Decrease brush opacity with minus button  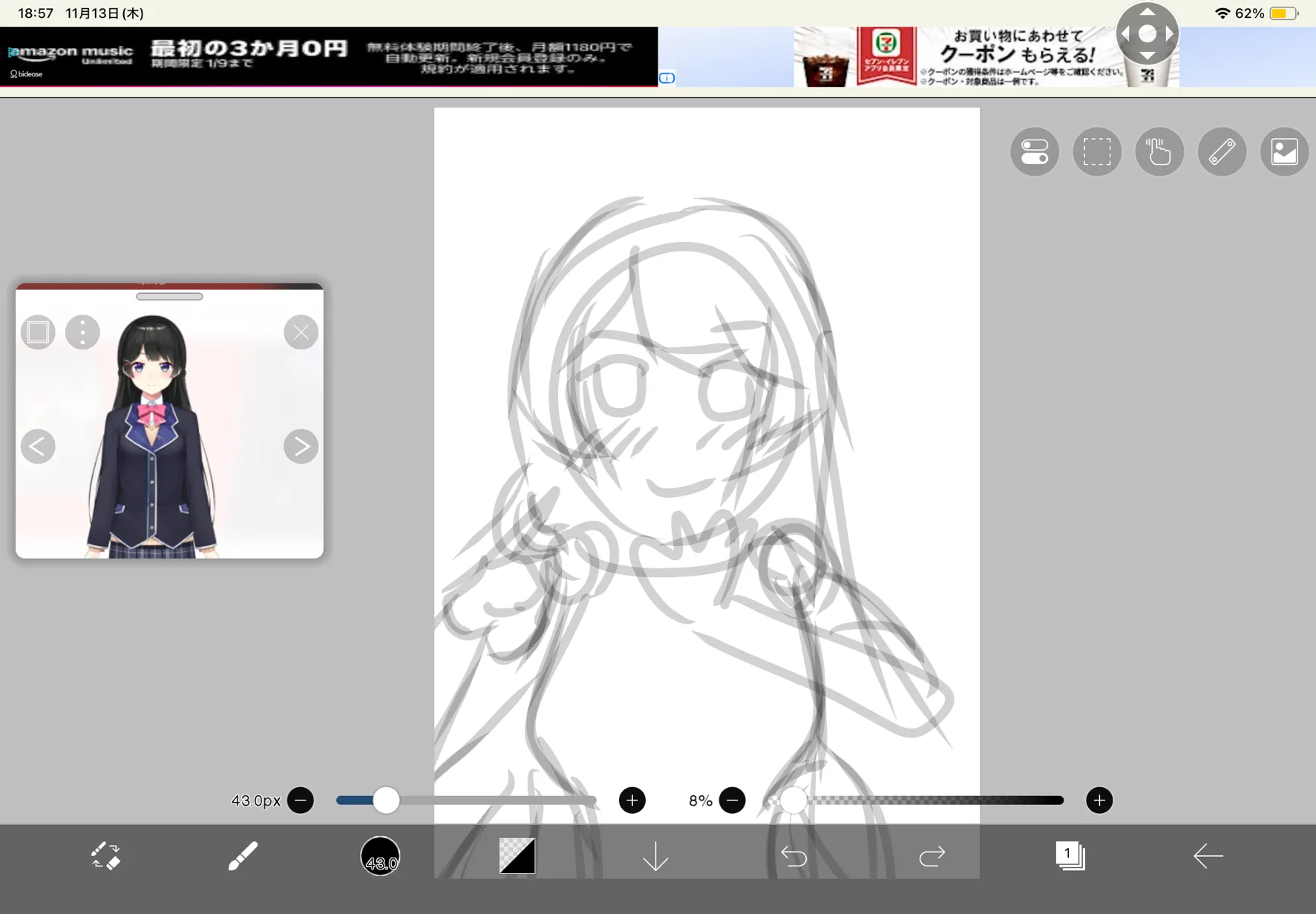click(x=733, y=800)
